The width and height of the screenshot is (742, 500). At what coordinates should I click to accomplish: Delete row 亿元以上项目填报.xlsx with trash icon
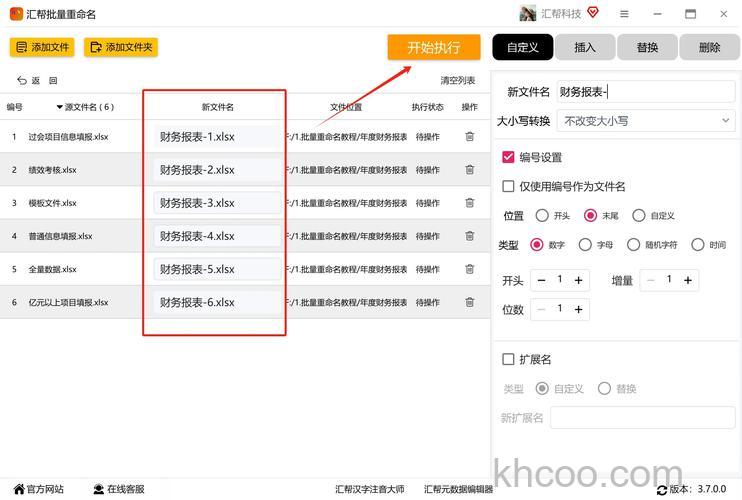pos(469,302)
